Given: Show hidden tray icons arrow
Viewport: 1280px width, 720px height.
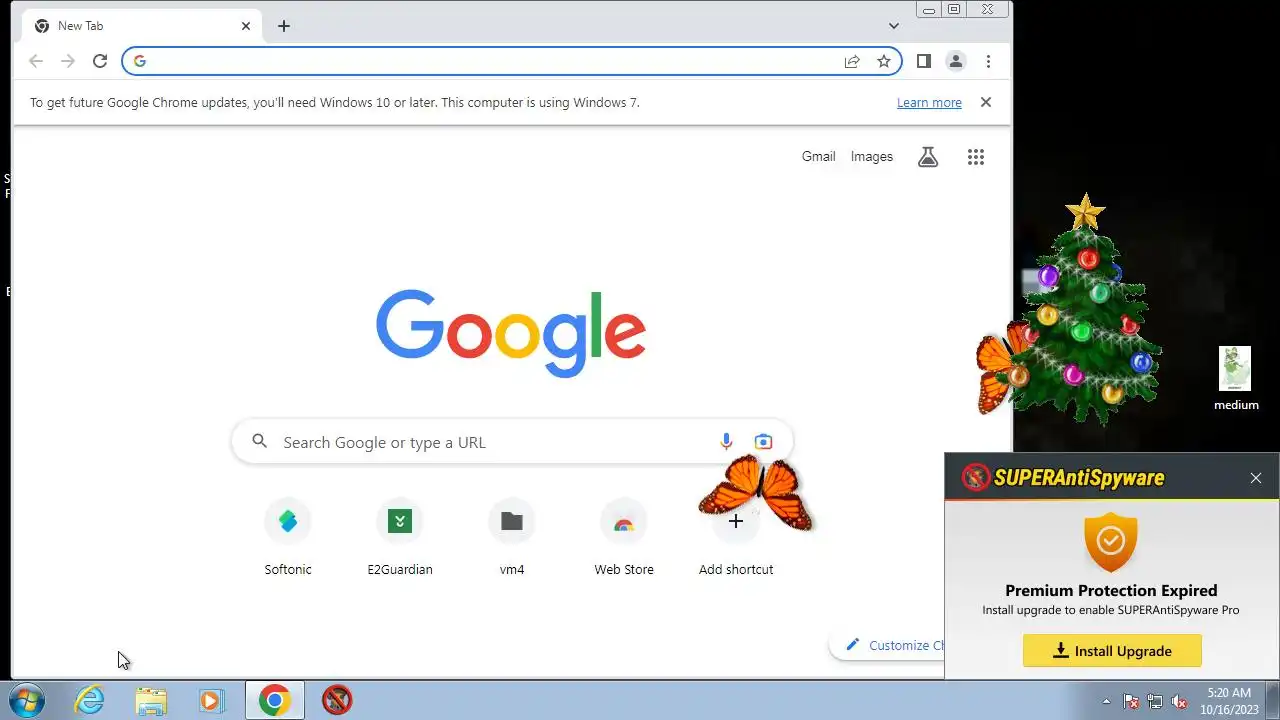Looking at the screenshot, I should [x=1106, y=701].
